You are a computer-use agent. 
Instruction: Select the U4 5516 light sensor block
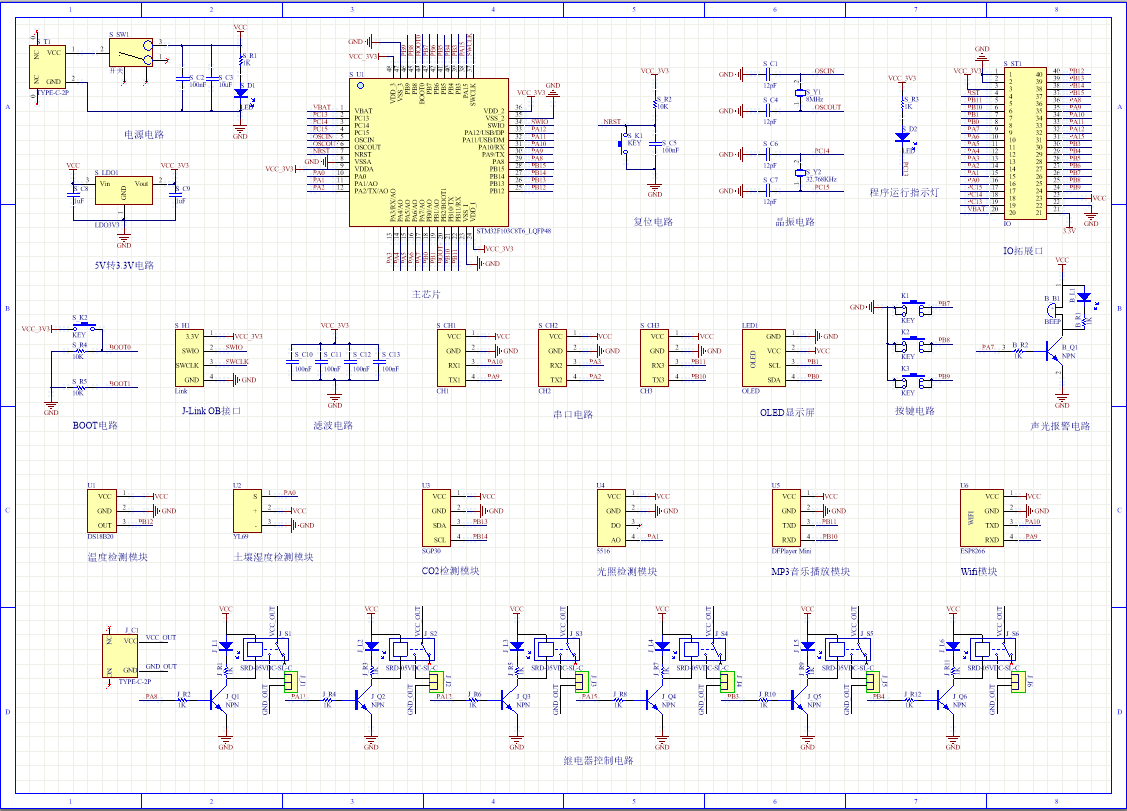click(x=611, y=518)
